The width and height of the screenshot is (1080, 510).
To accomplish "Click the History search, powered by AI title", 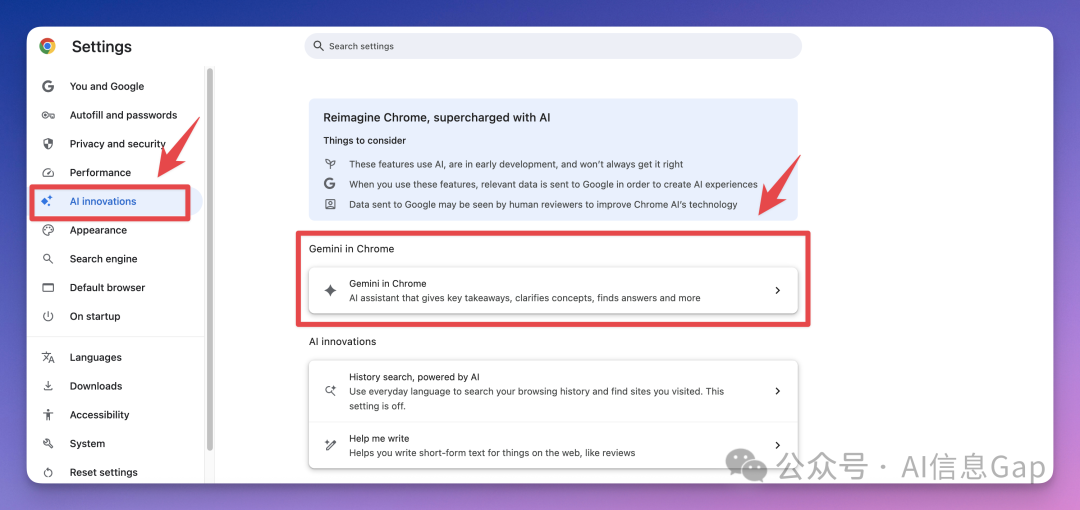I will (x=414, y=377).
